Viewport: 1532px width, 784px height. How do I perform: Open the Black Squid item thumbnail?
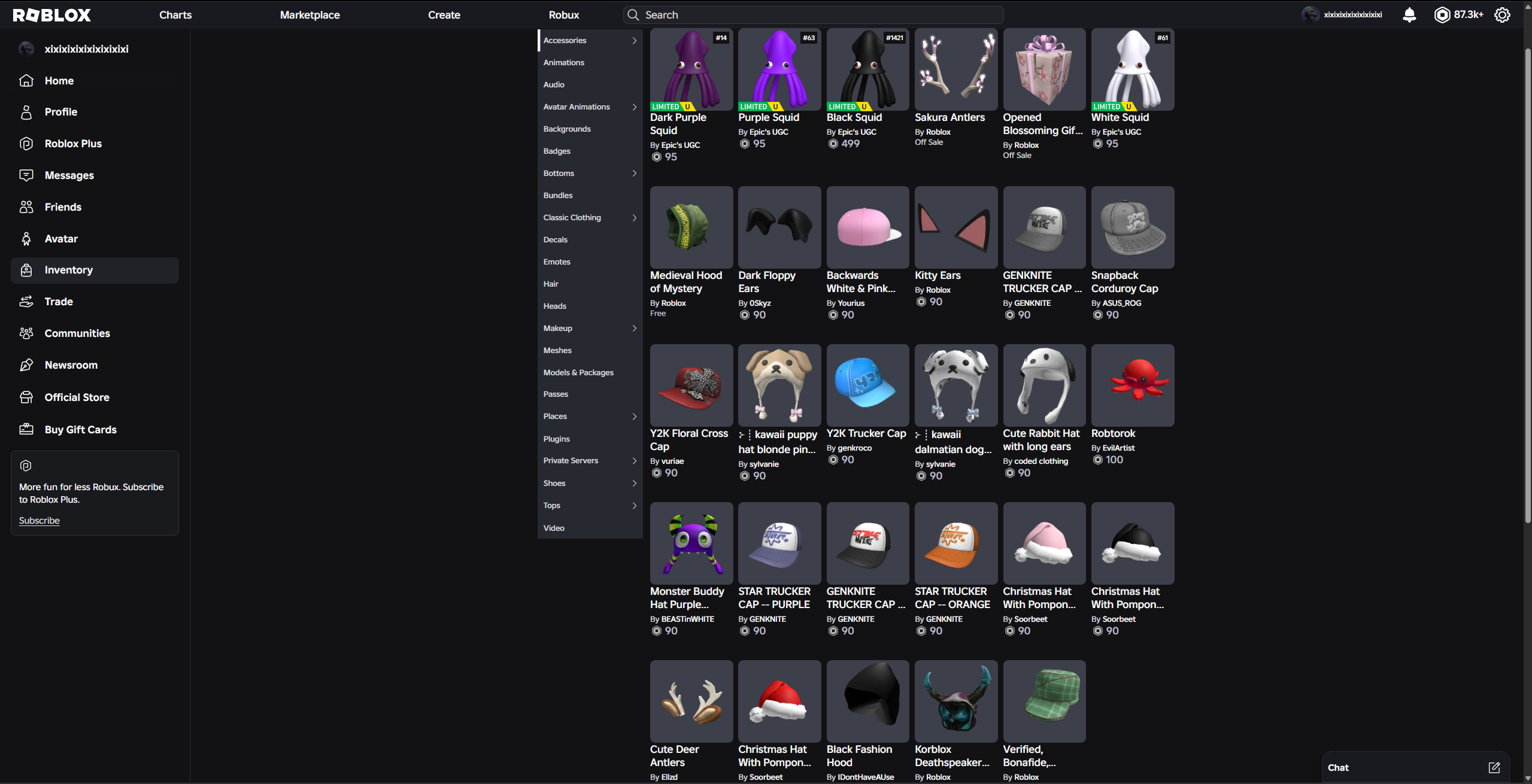(x=867, y=69)
